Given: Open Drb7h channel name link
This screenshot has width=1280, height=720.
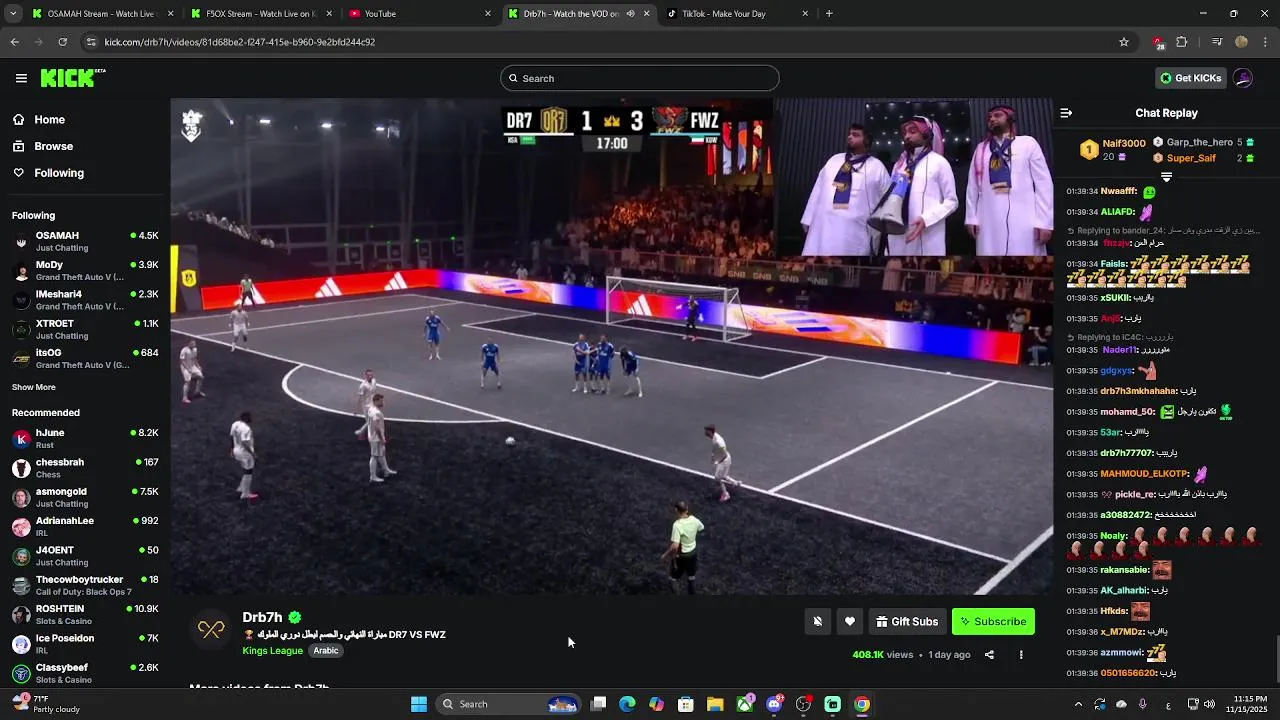Looking at the screenshot, I should [262, 617].
